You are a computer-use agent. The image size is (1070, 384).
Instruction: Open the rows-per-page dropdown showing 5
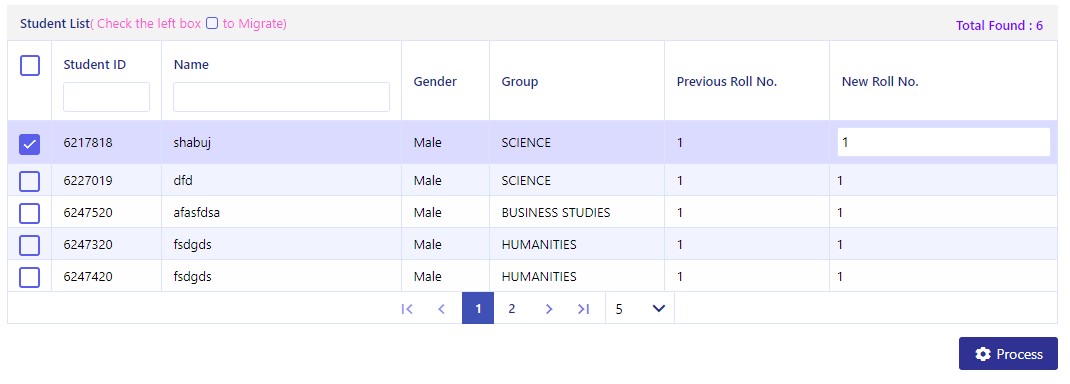[639, 309]
